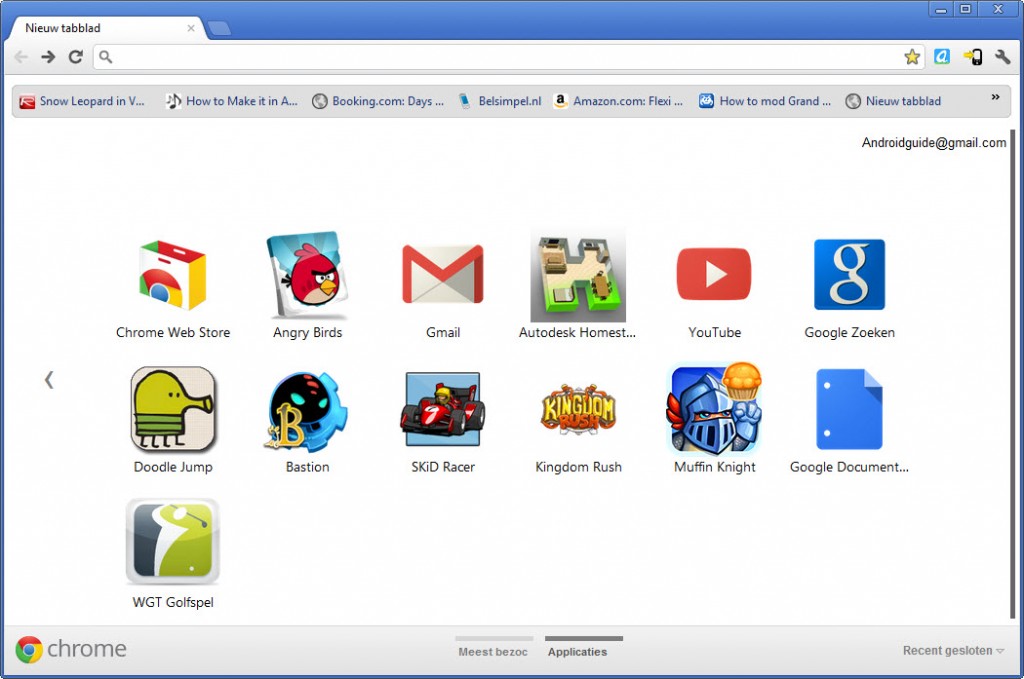Screen dimensions: 1024x679
Task: Open the Gmail app icon
Action: (442, 276)
